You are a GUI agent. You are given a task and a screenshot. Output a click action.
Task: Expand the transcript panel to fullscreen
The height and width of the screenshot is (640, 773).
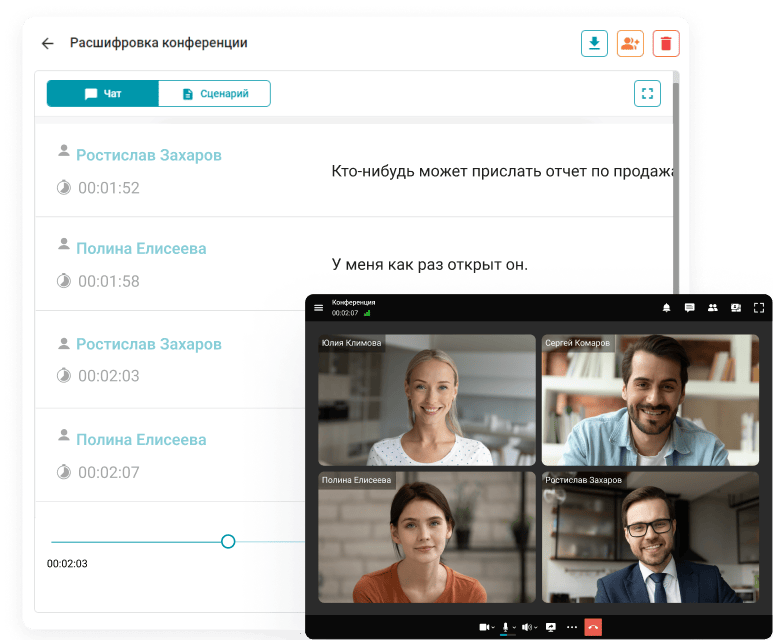tap(647, 94)
